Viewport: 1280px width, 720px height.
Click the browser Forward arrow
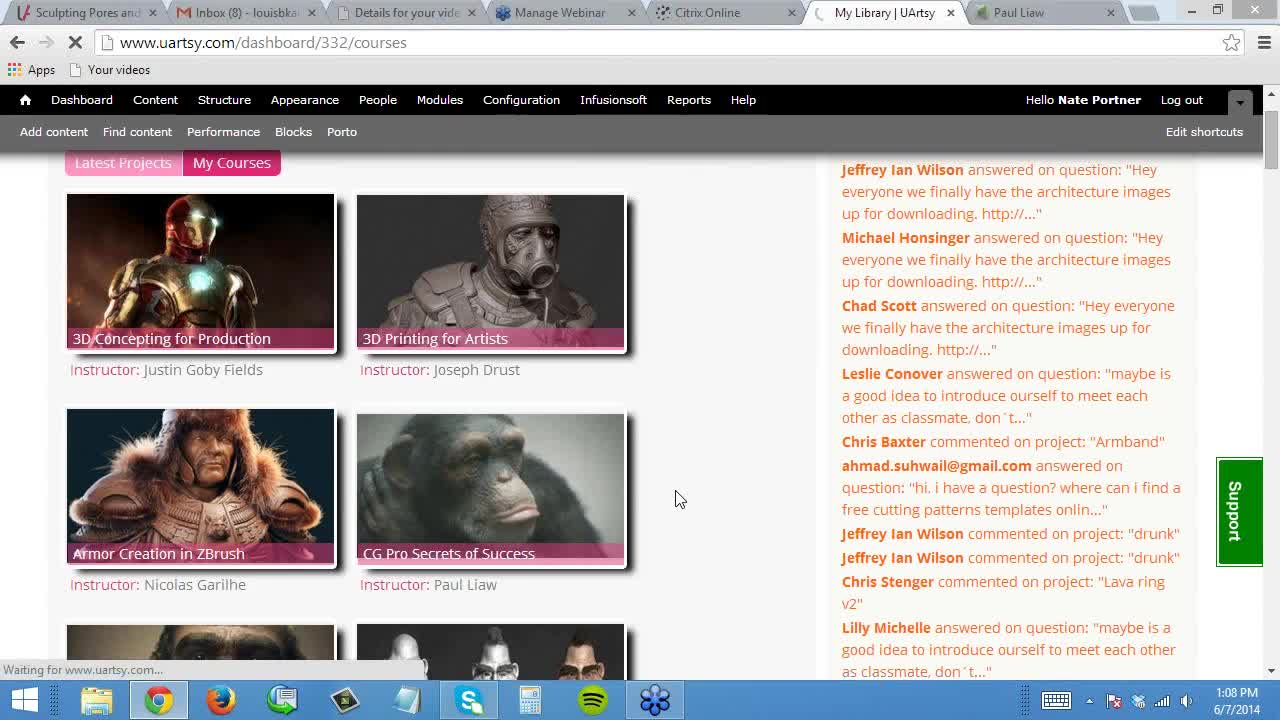tap(46, 42)
